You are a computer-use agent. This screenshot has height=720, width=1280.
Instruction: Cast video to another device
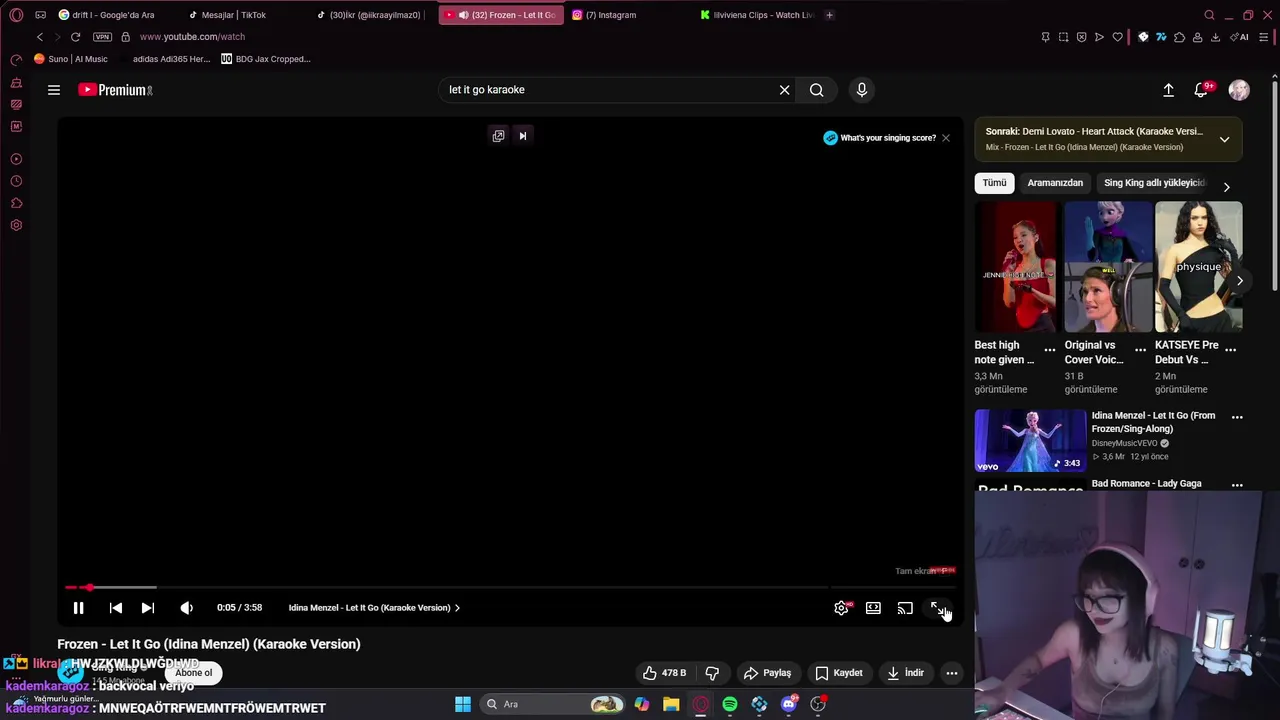pos(905,608)
